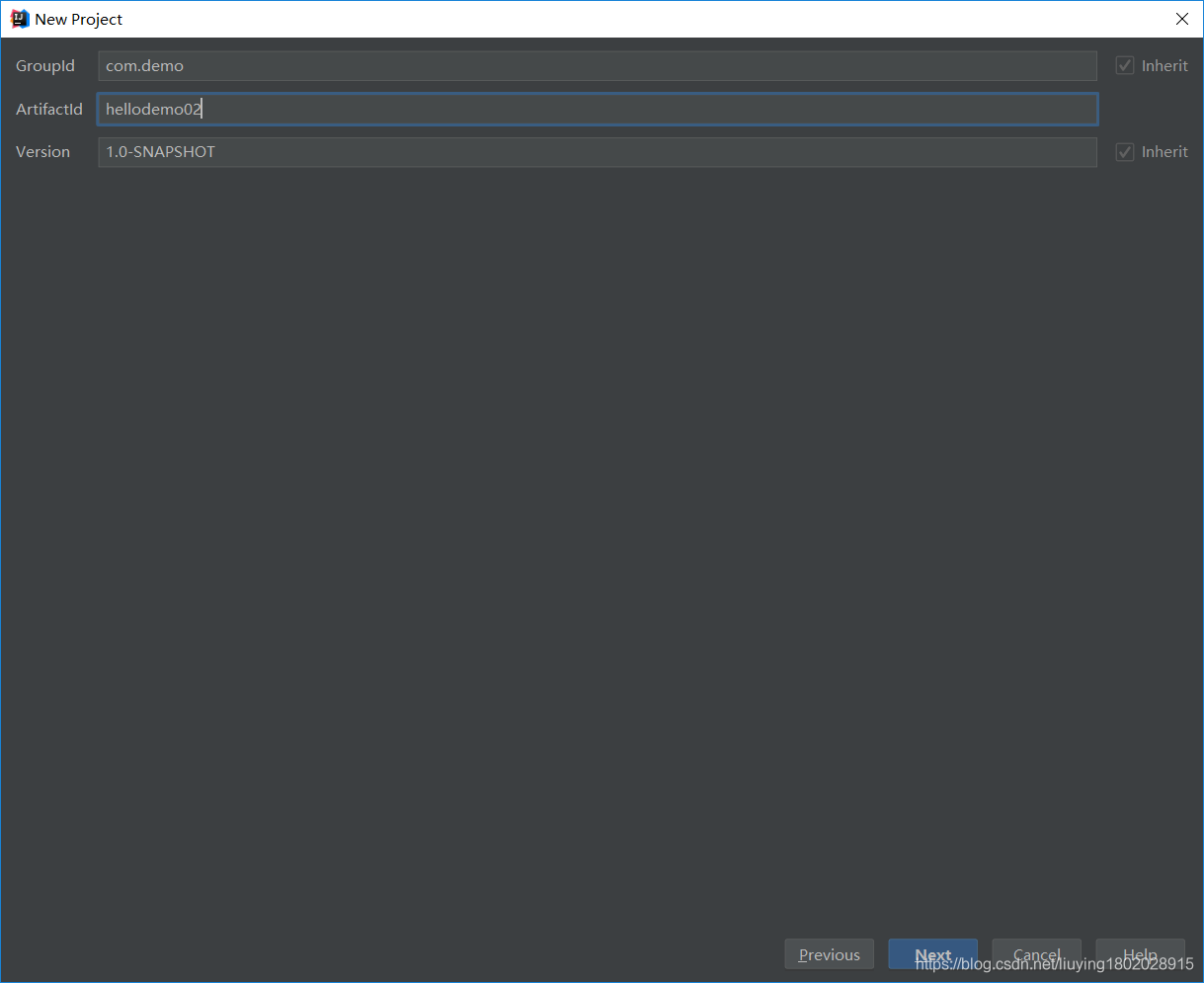Screen dimensions: 1204x983
Task: Open Help for the New Project dialog
Action: [1141, 954]
